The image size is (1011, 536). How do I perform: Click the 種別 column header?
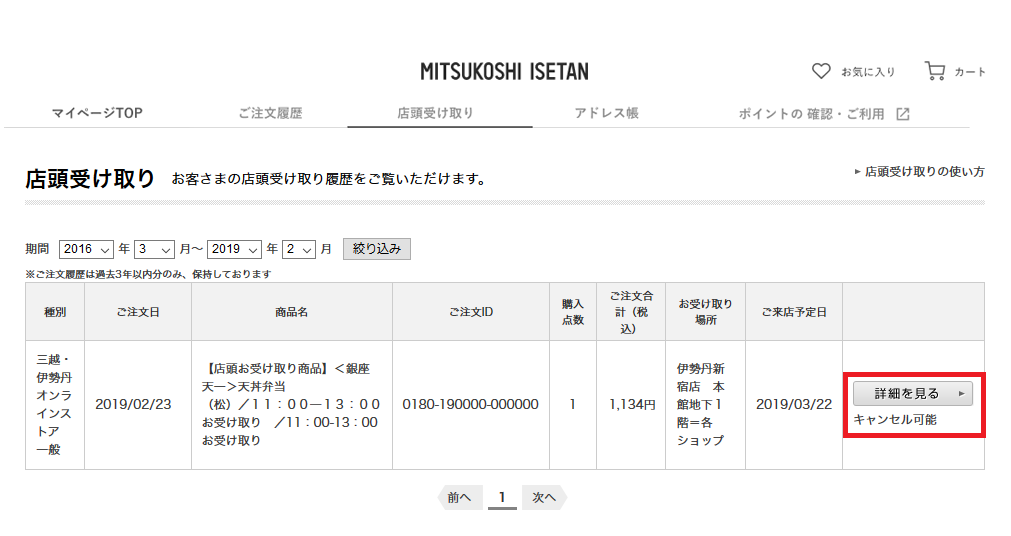(55, 312)
